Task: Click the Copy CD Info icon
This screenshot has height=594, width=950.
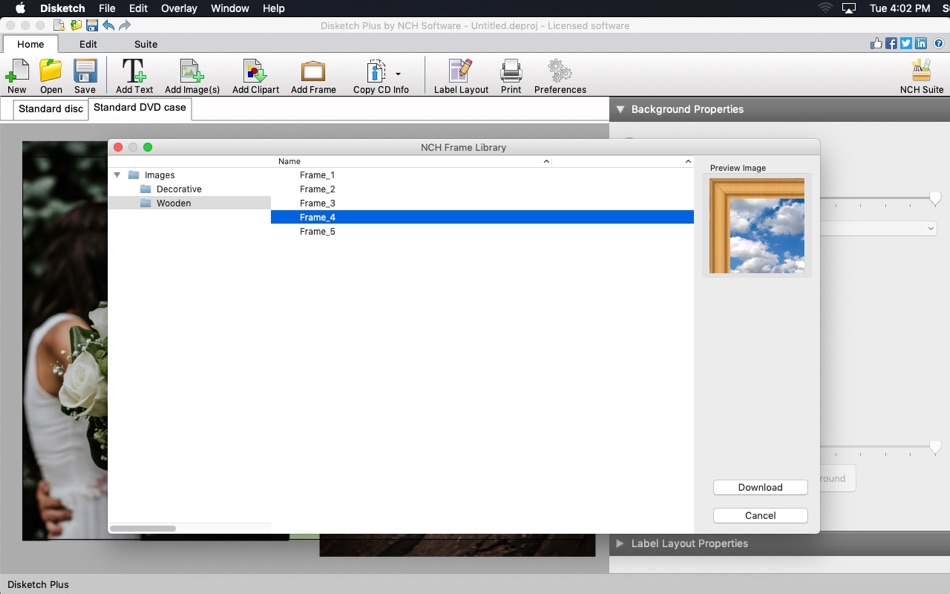Action: 376,71
